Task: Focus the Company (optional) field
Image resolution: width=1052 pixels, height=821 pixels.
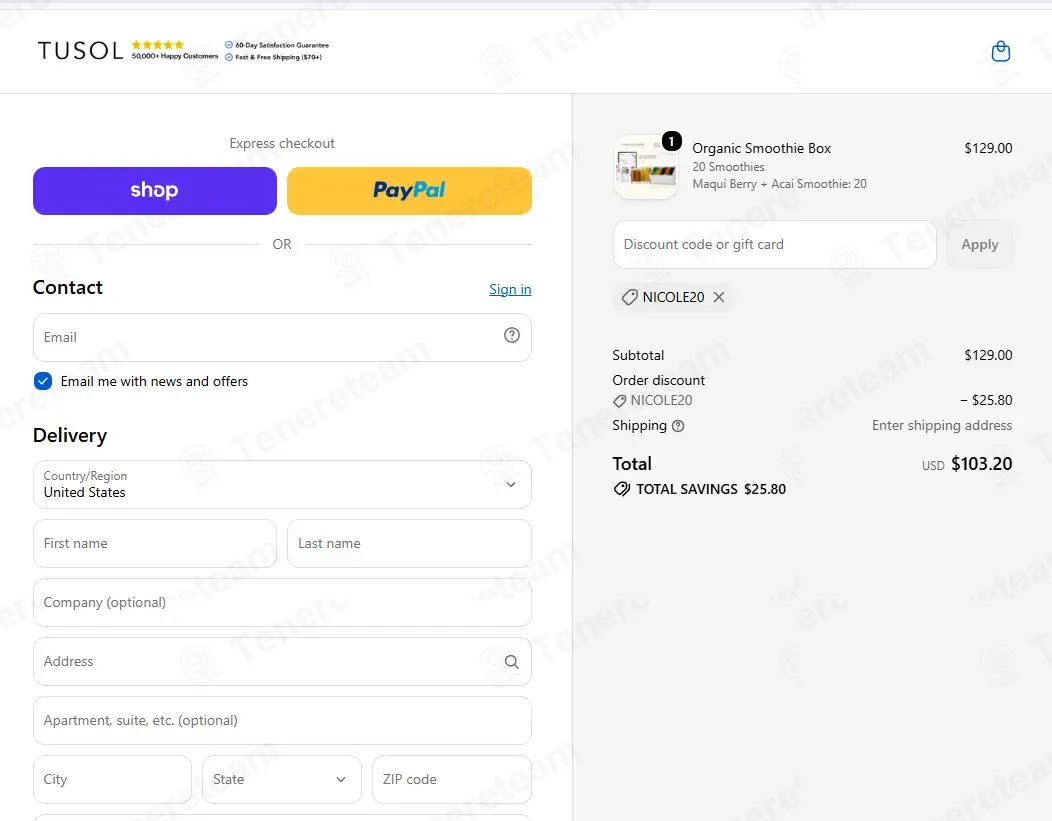Action: [x=282, y=602]
